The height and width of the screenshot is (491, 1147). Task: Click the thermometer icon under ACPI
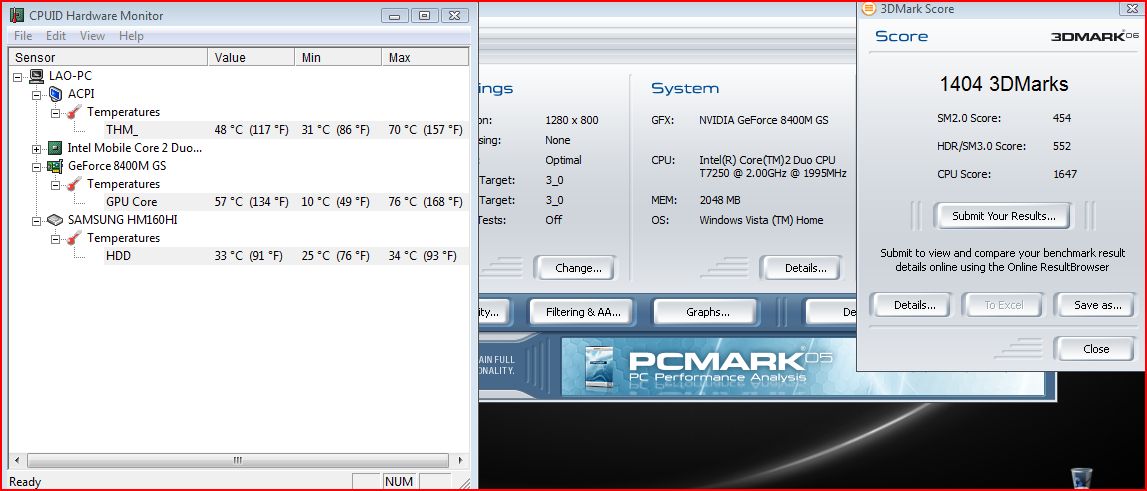pyautogui.click(x=75, y=112)
